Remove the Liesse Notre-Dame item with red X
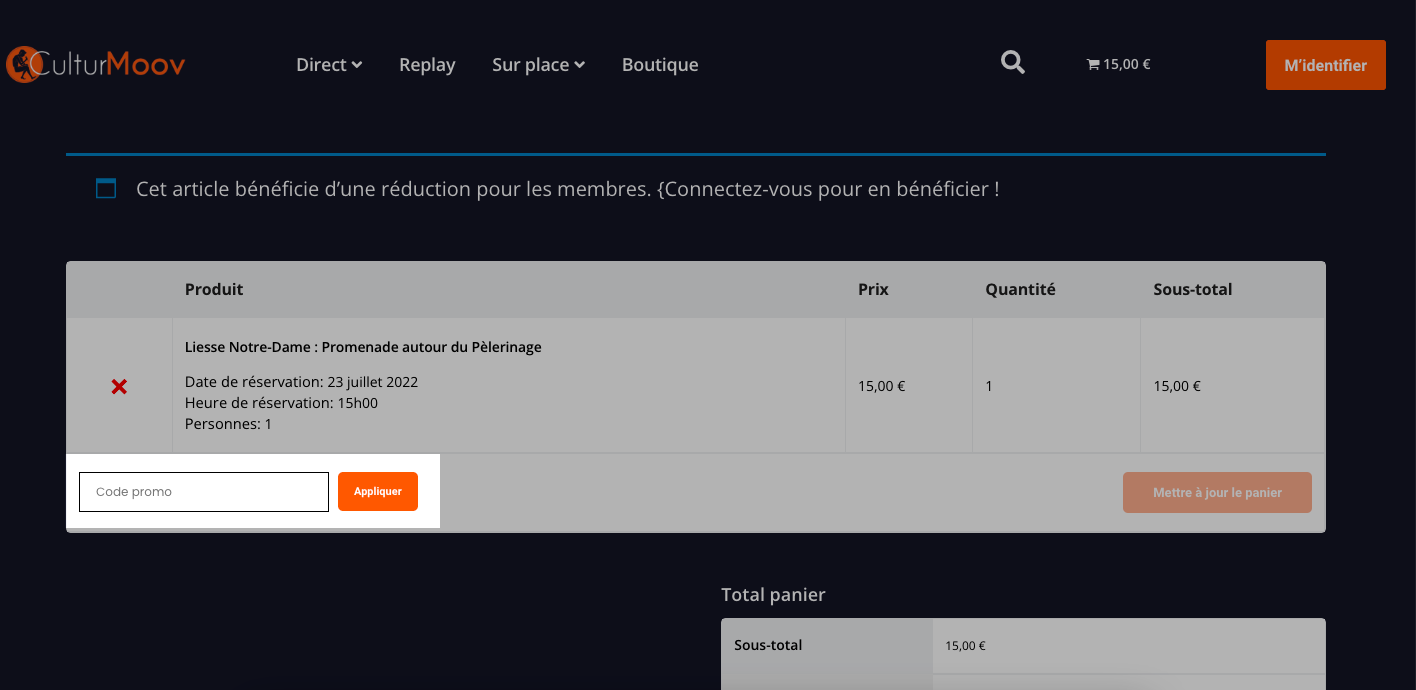The image size is (1416, 690). pyautogui.click(x=119, y=386)
